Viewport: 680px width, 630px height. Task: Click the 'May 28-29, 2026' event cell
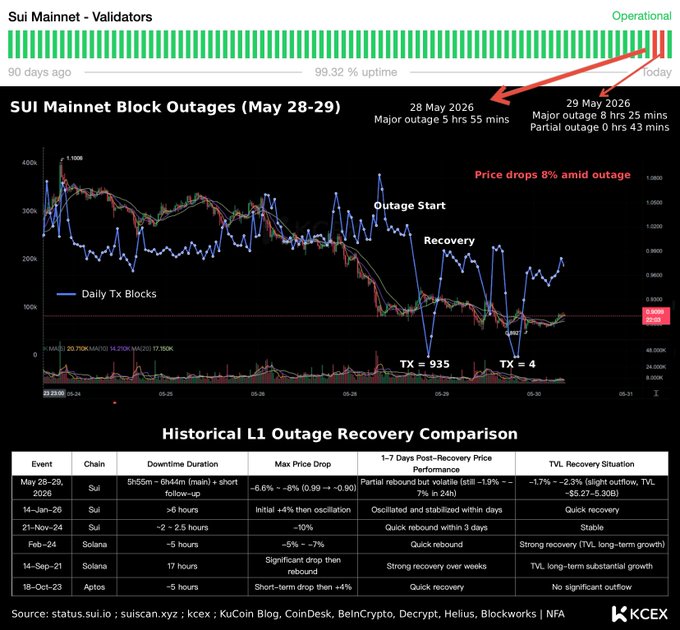click(x=42, y=487)
